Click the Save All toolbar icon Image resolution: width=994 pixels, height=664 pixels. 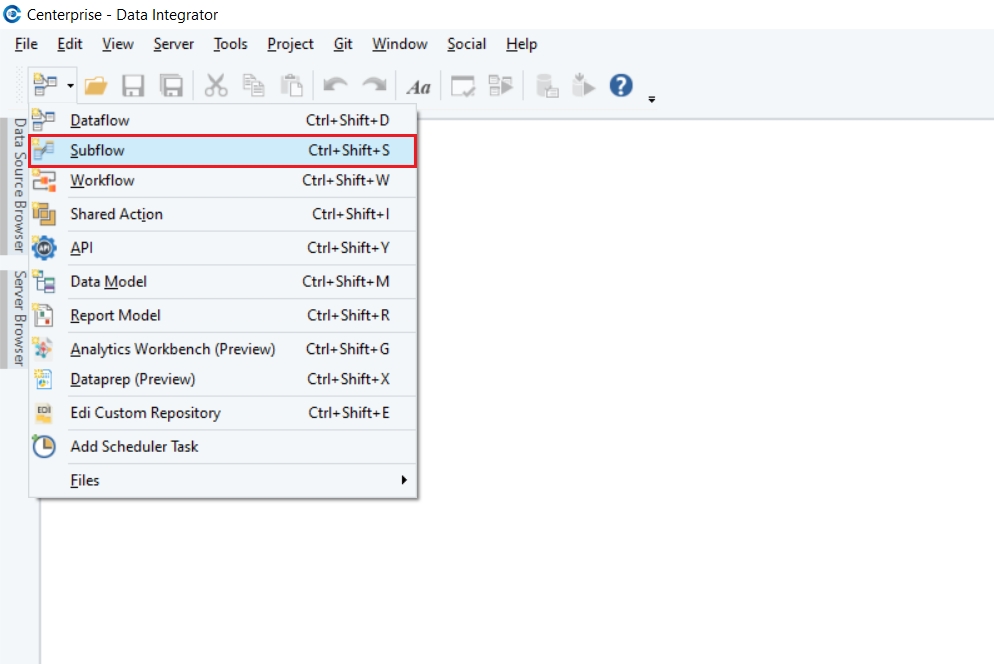pyautogui.click(x=171, y=86)
